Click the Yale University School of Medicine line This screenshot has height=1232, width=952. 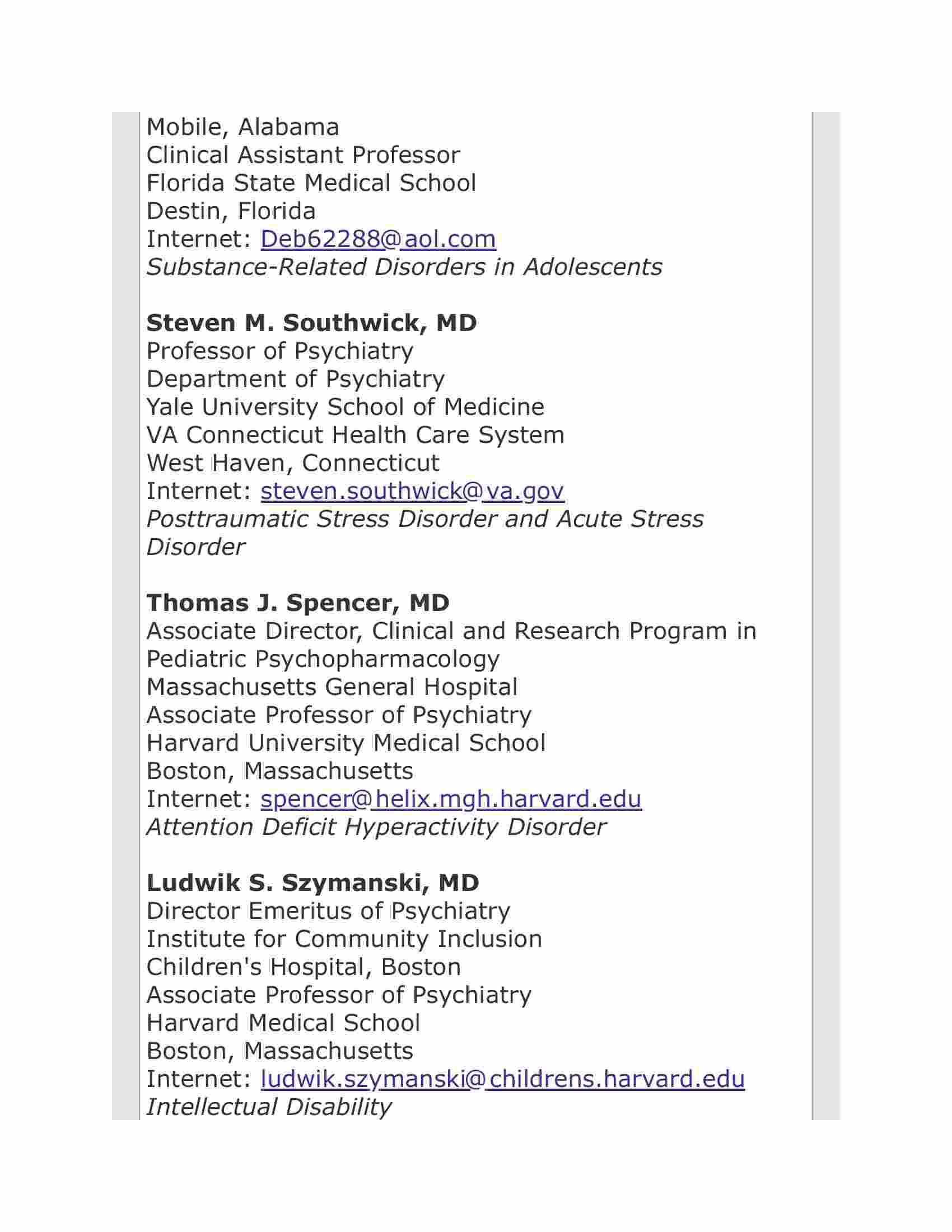pyautogui.click(x=346, y=407)
